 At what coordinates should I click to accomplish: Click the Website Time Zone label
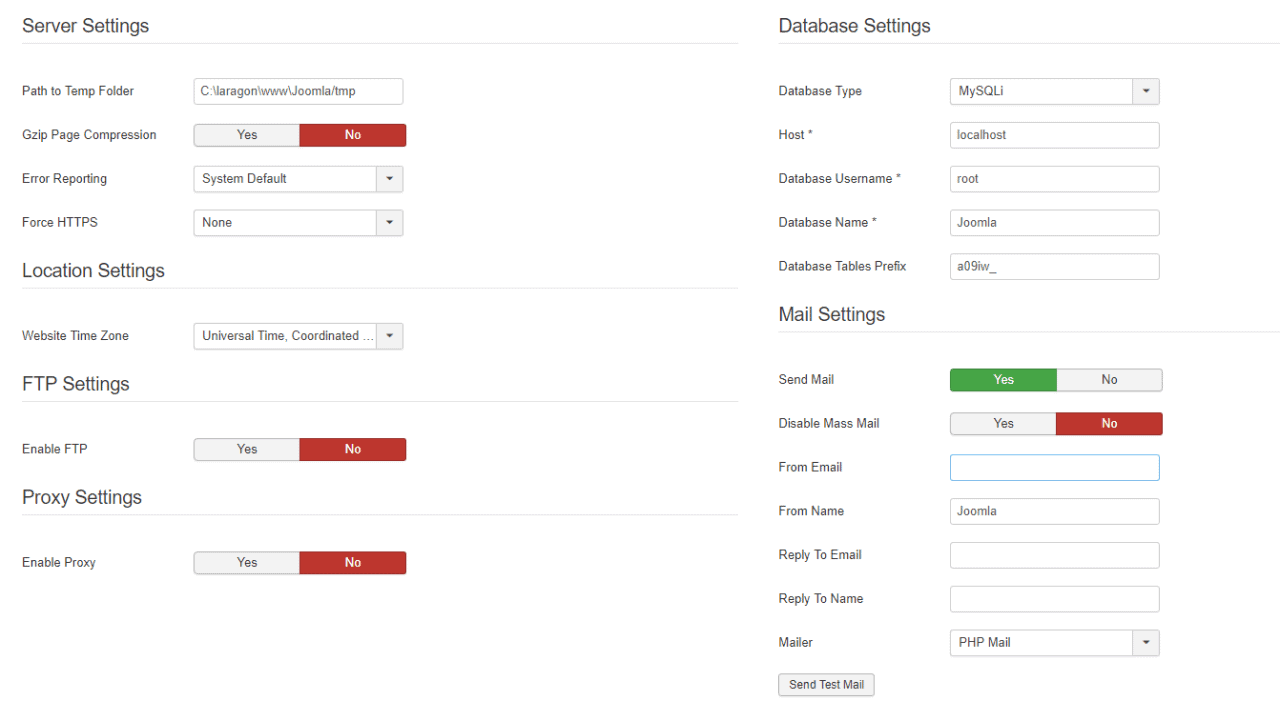(75, 336)
